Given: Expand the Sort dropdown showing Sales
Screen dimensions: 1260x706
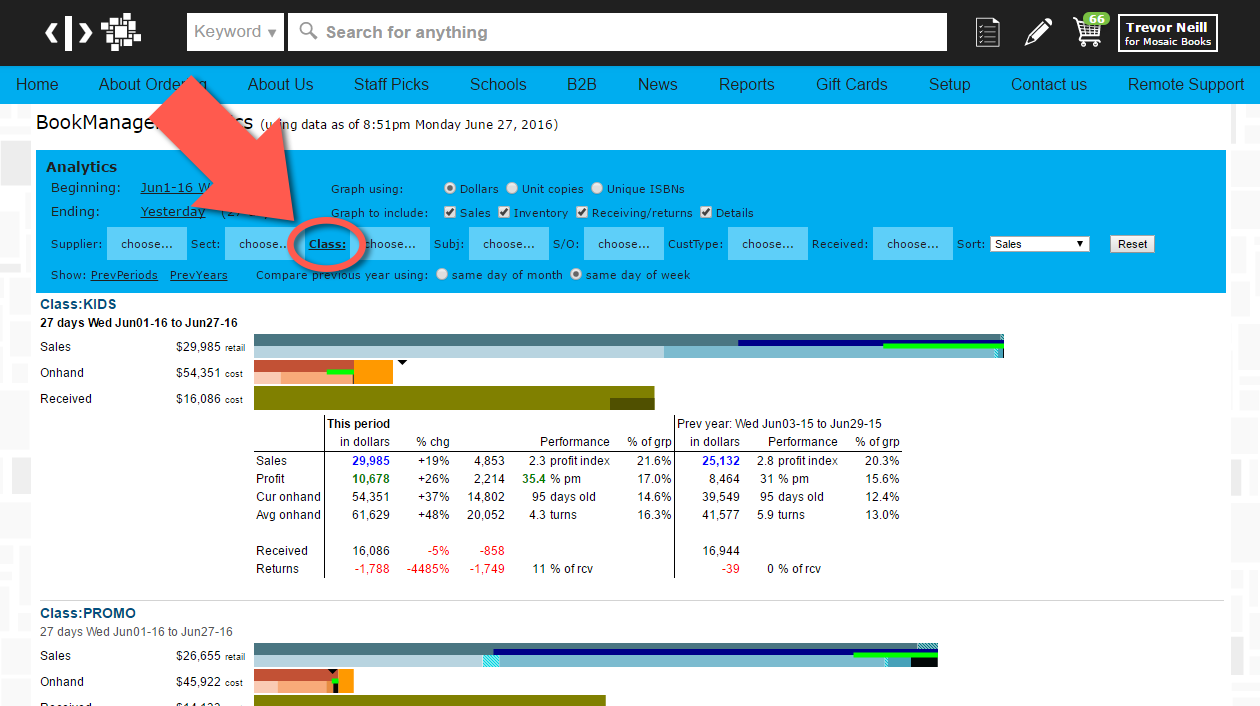Looking at the screenshot, I should point(1039,244).
